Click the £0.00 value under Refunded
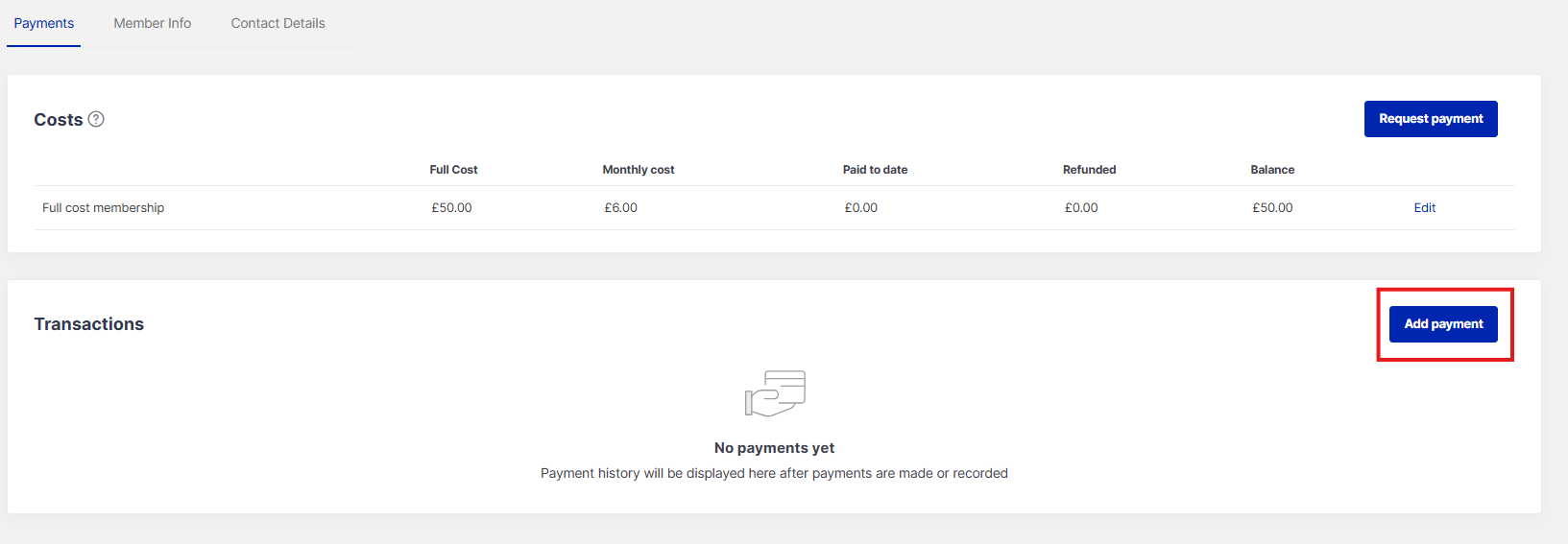This screenshot has width=1568, height=544. (x=1081, y=208)
